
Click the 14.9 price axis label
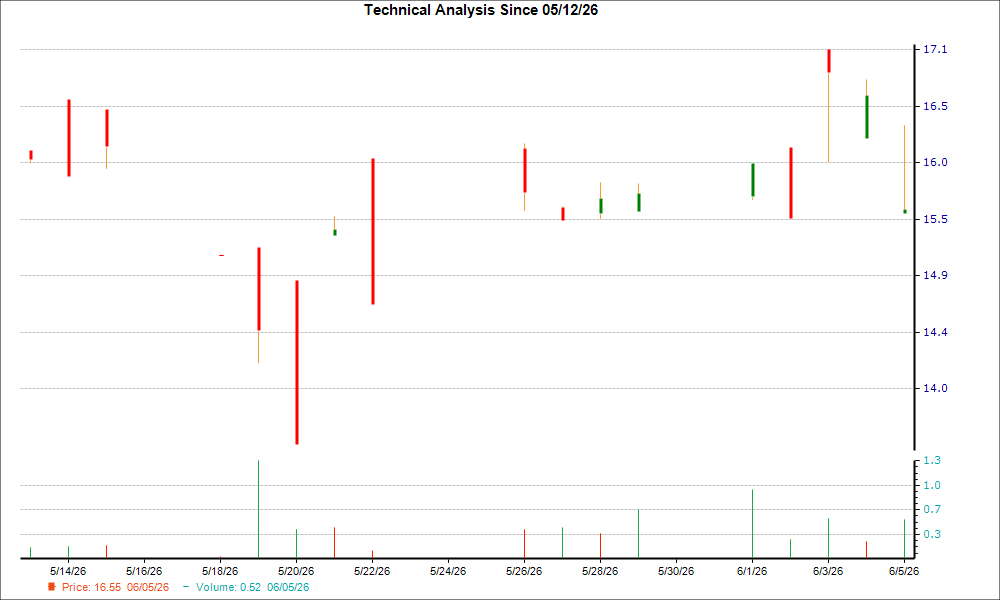[935, 275]
